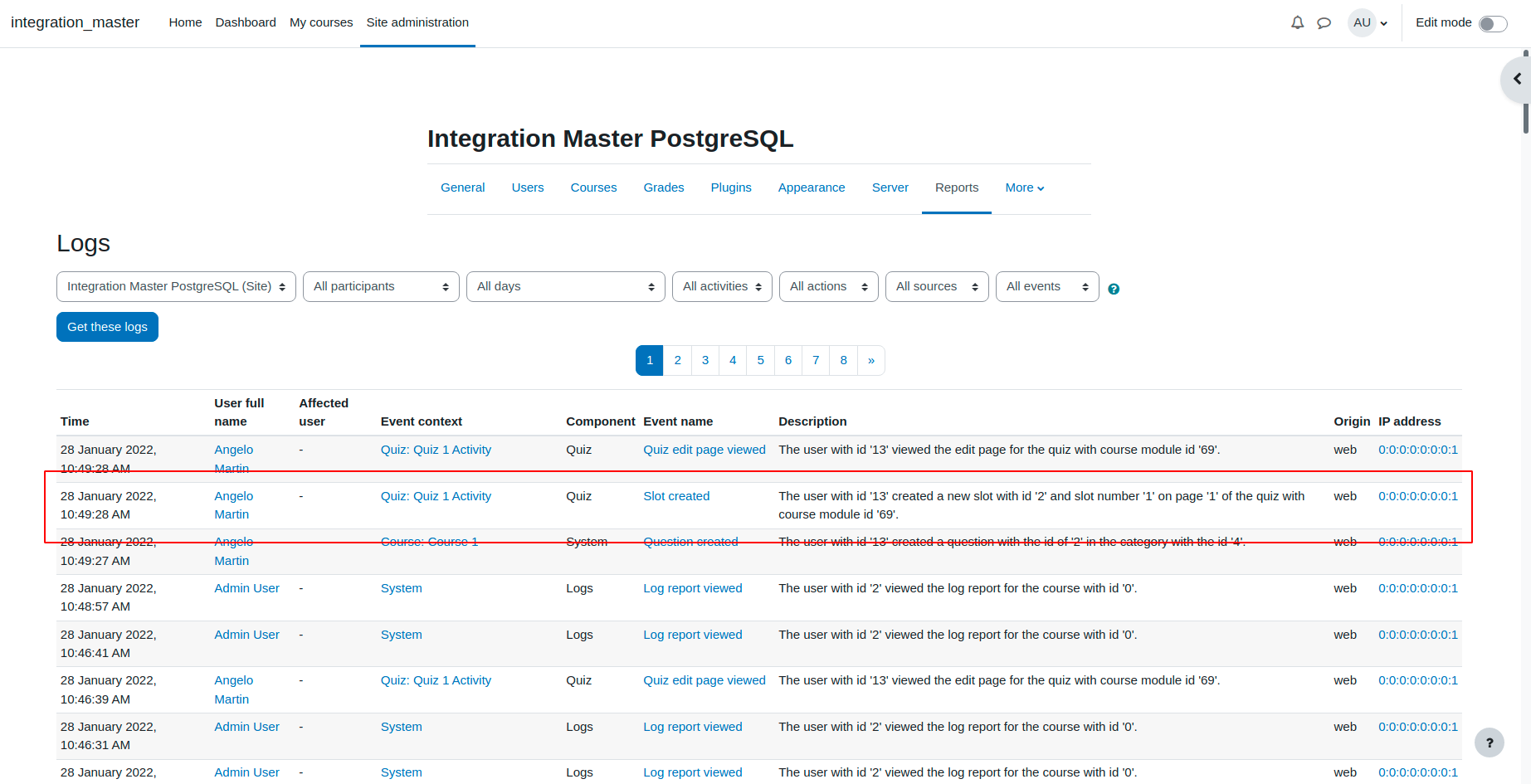Open the All participants dropdown

pos(381,286)
